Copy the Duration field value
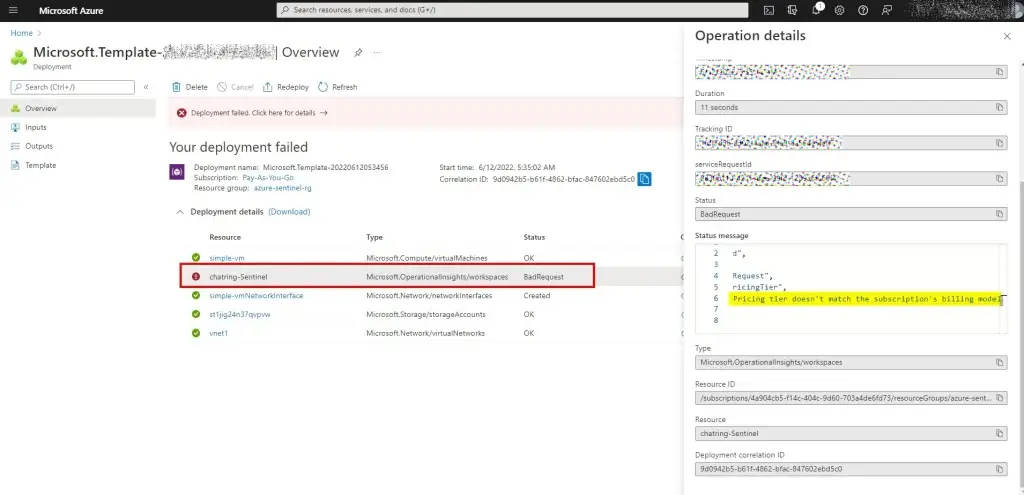Image resolution: width=1024 pixels, height=495 pixels. click(x=999, y=107)
